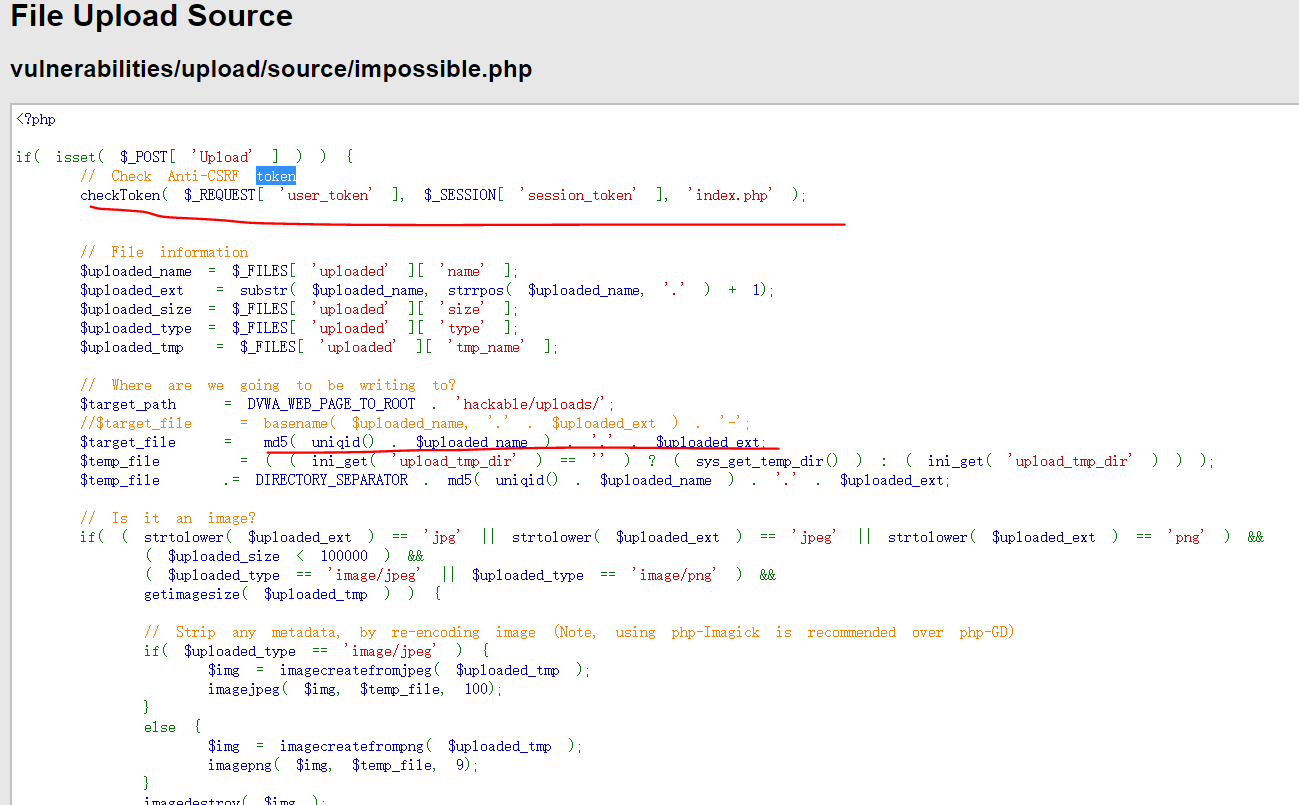Click the '$uploaded_size' variable being assigned
The height and width of the screenshot is (805, 1299).
coord(136,309)
